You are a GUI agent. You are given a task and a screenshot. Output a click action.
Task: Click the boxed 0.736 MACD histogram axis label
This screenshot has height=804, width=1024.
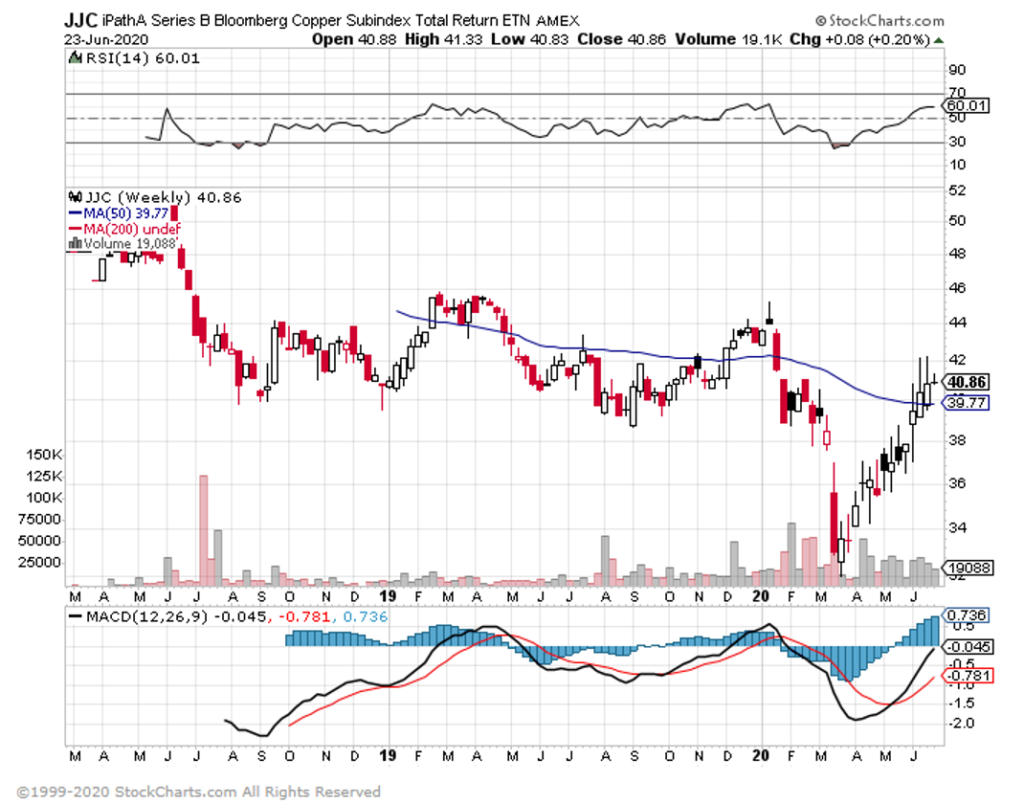[967, 615]
